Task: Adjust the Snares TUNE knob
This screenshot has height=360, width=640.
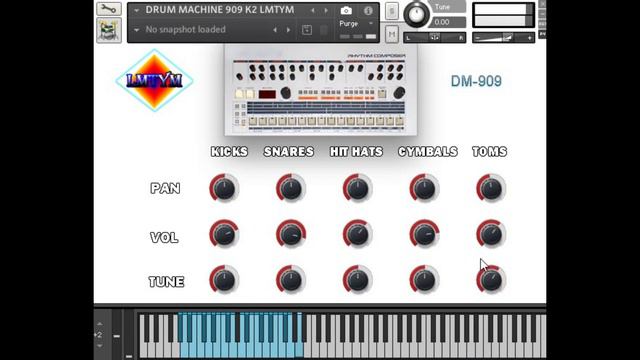Action: point(291,280)
